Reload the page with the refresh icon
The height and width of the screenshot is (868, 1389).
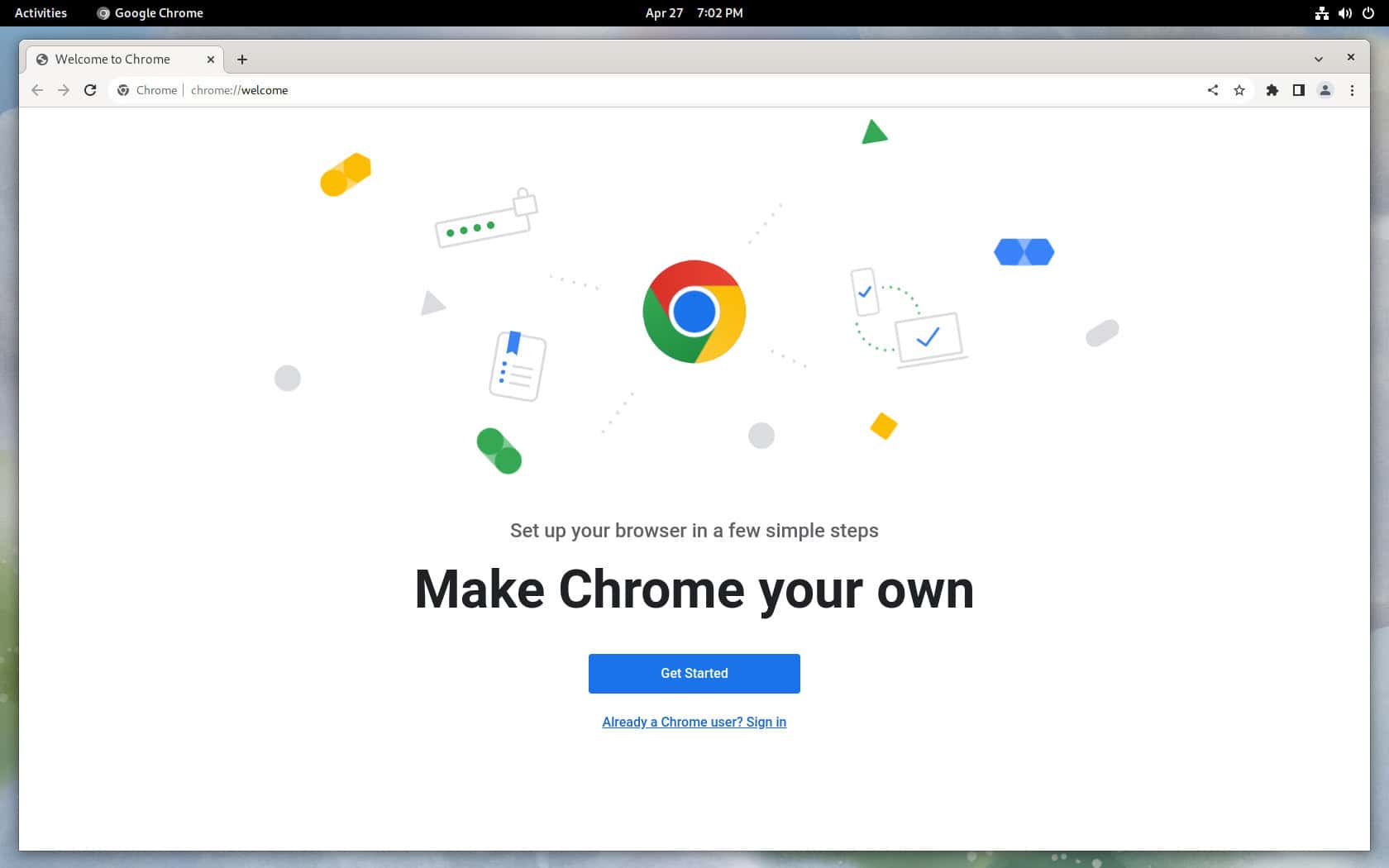coord(90,90)
